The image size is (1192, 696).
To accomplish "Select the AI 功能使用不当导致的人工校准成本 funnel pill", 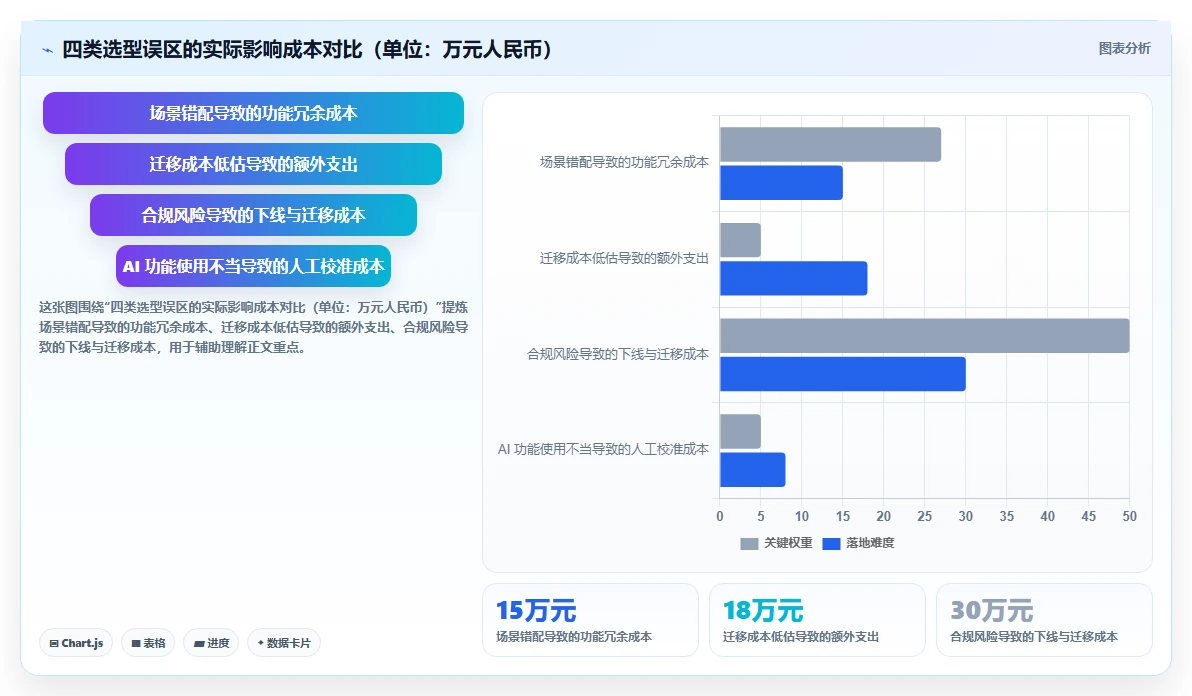I will (253, 266).
